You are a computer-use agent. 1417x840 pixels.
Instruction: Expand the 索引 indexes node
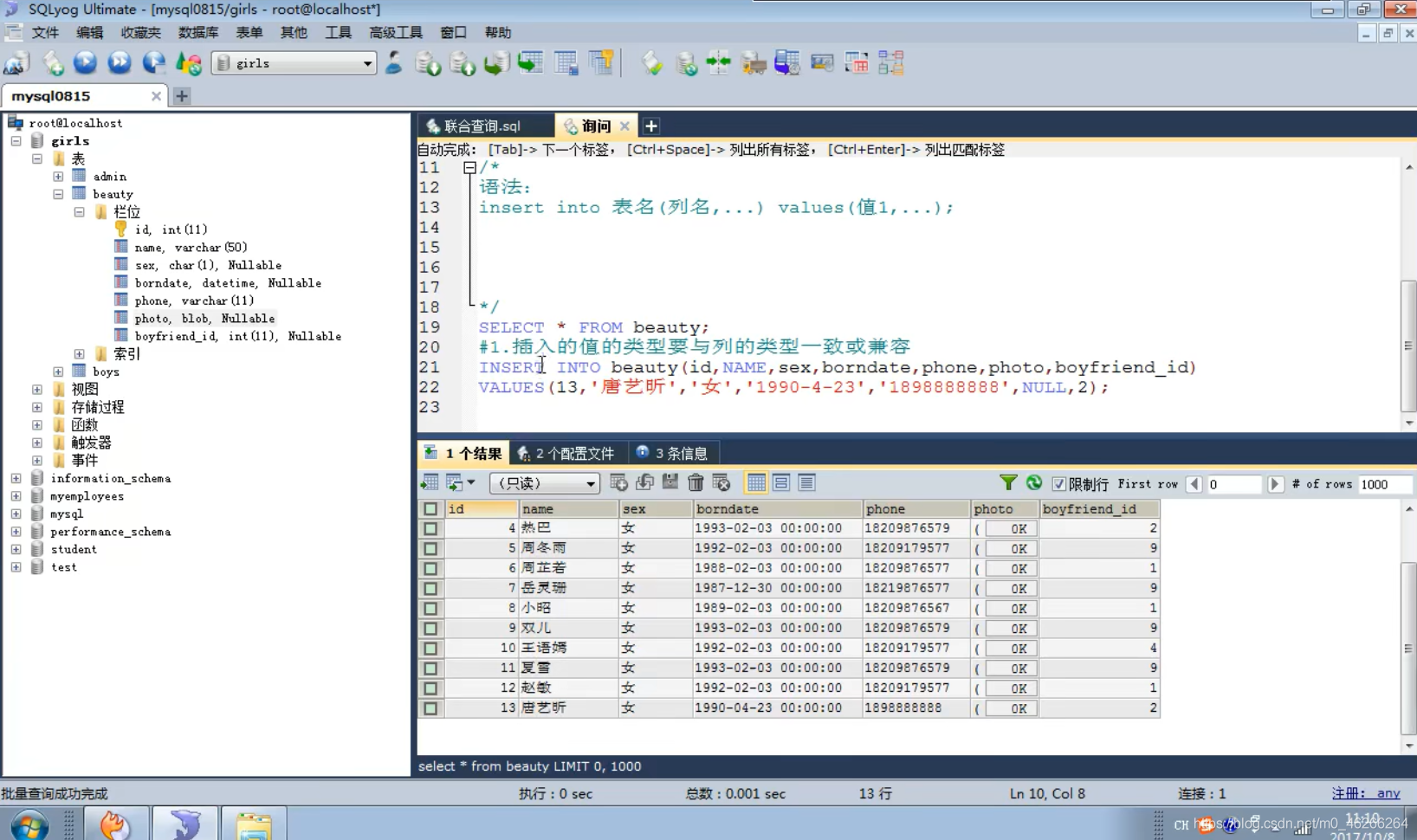pos(79,354)
